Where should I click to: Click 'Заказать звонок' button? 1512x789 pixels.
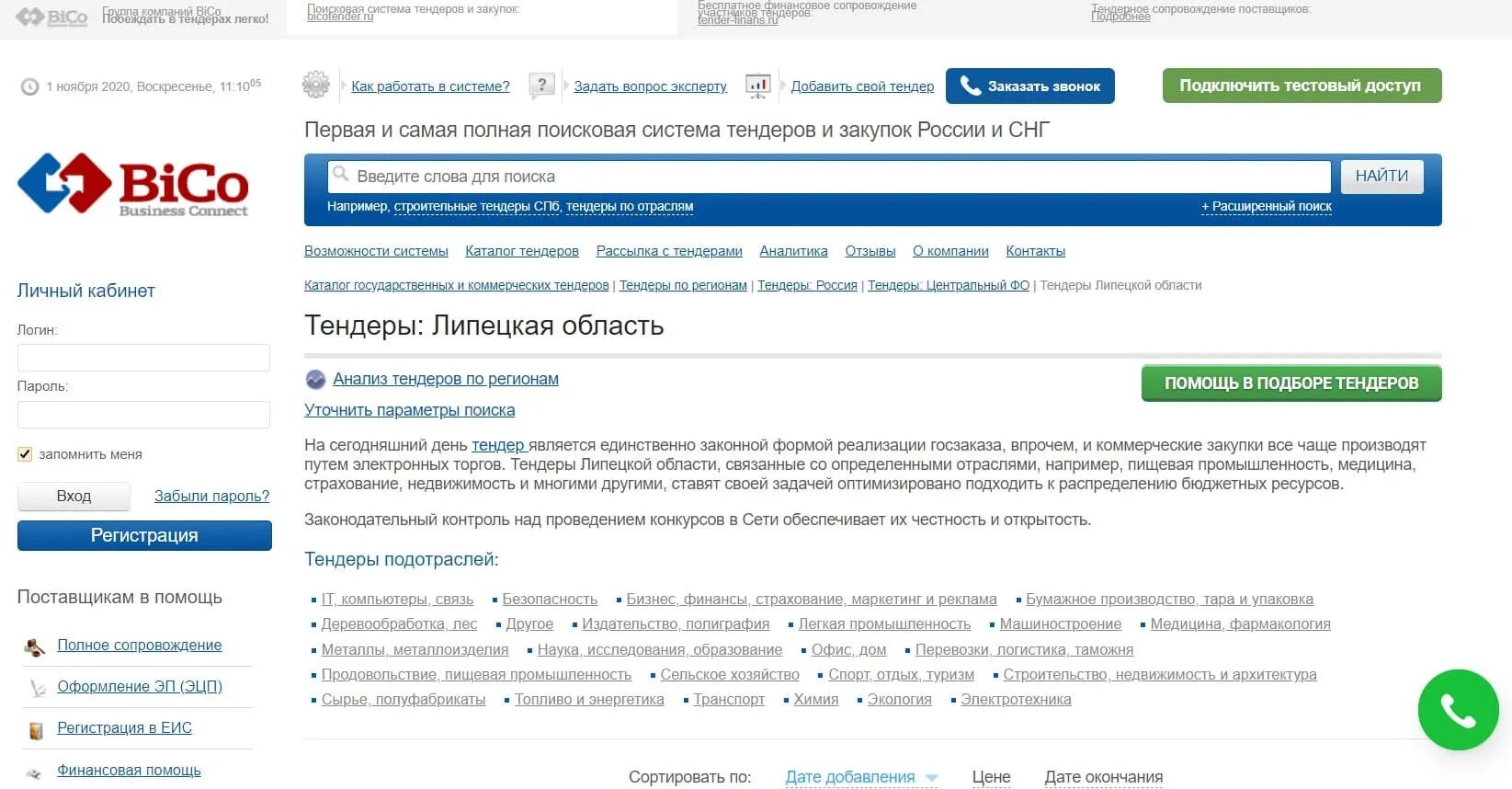1029,86
